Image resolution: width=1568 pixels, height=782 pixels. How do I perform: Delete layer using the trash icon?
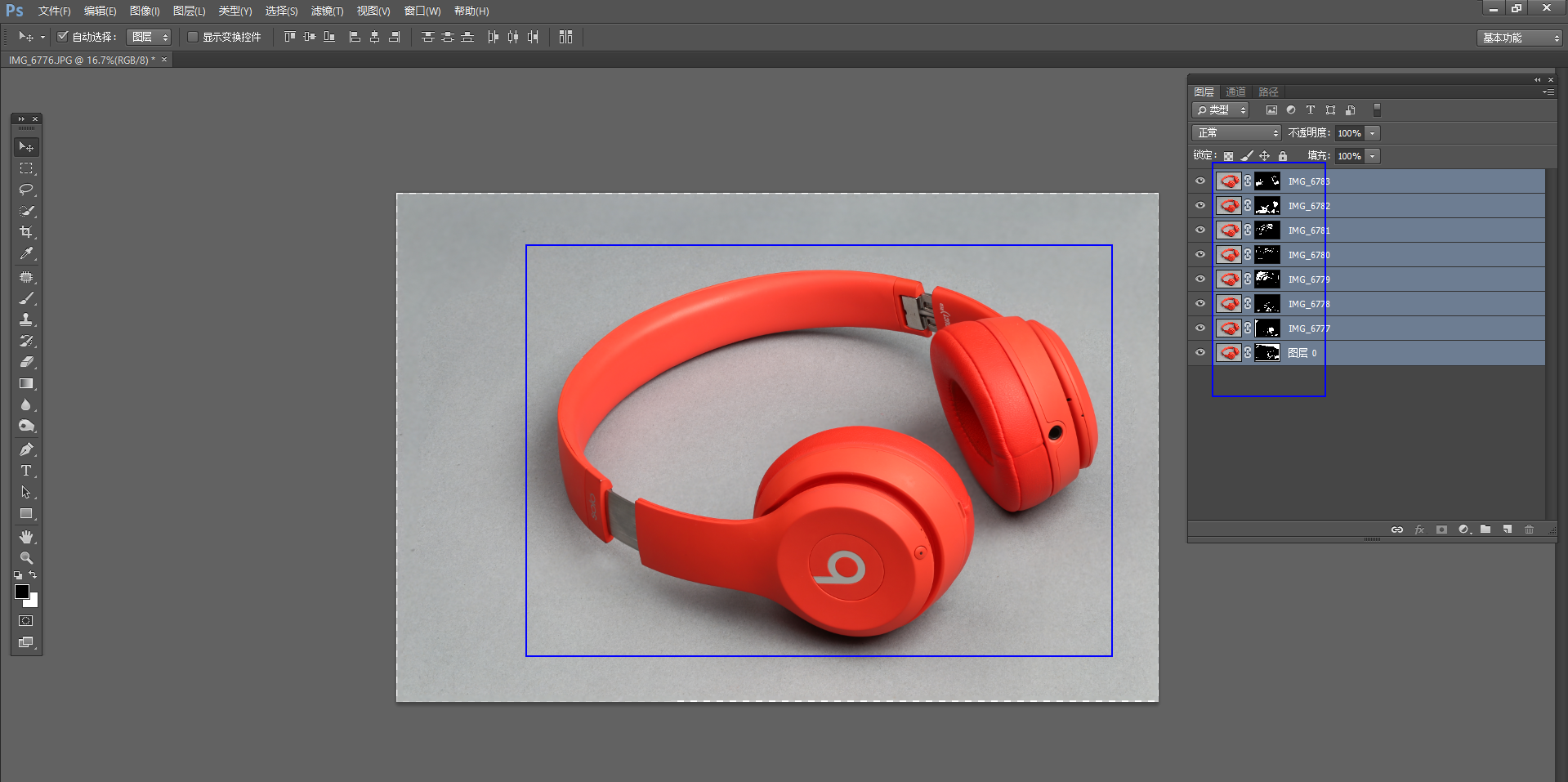click(x=1530, y=530)
